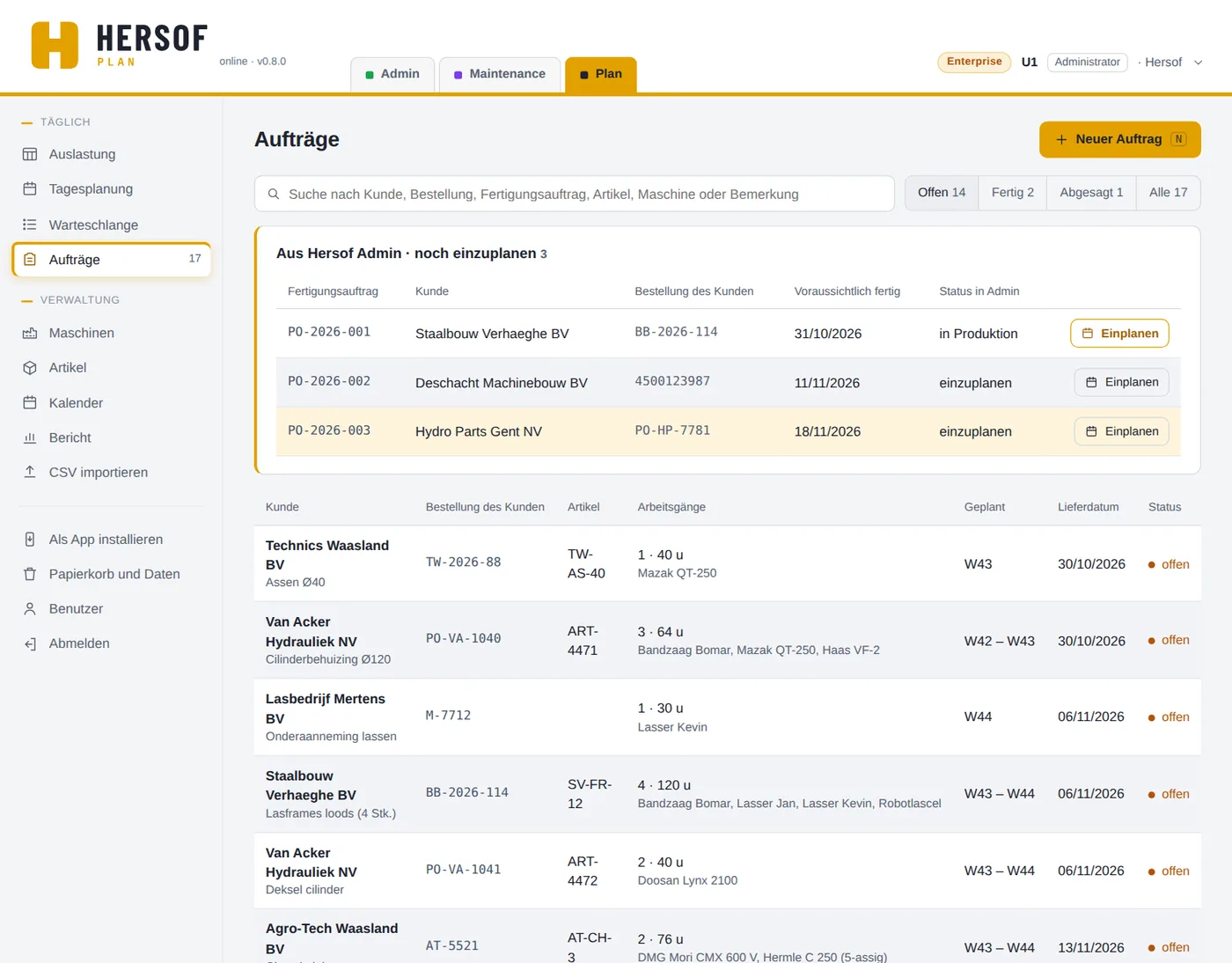Filter by Abgesagt 1
Screen dimensions: 1232x963
pos(1091,193)
